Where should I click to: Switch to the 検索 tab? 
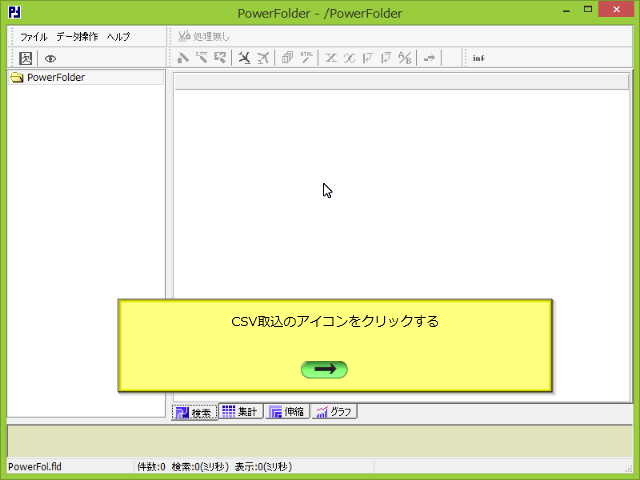[x=194, y=412]
